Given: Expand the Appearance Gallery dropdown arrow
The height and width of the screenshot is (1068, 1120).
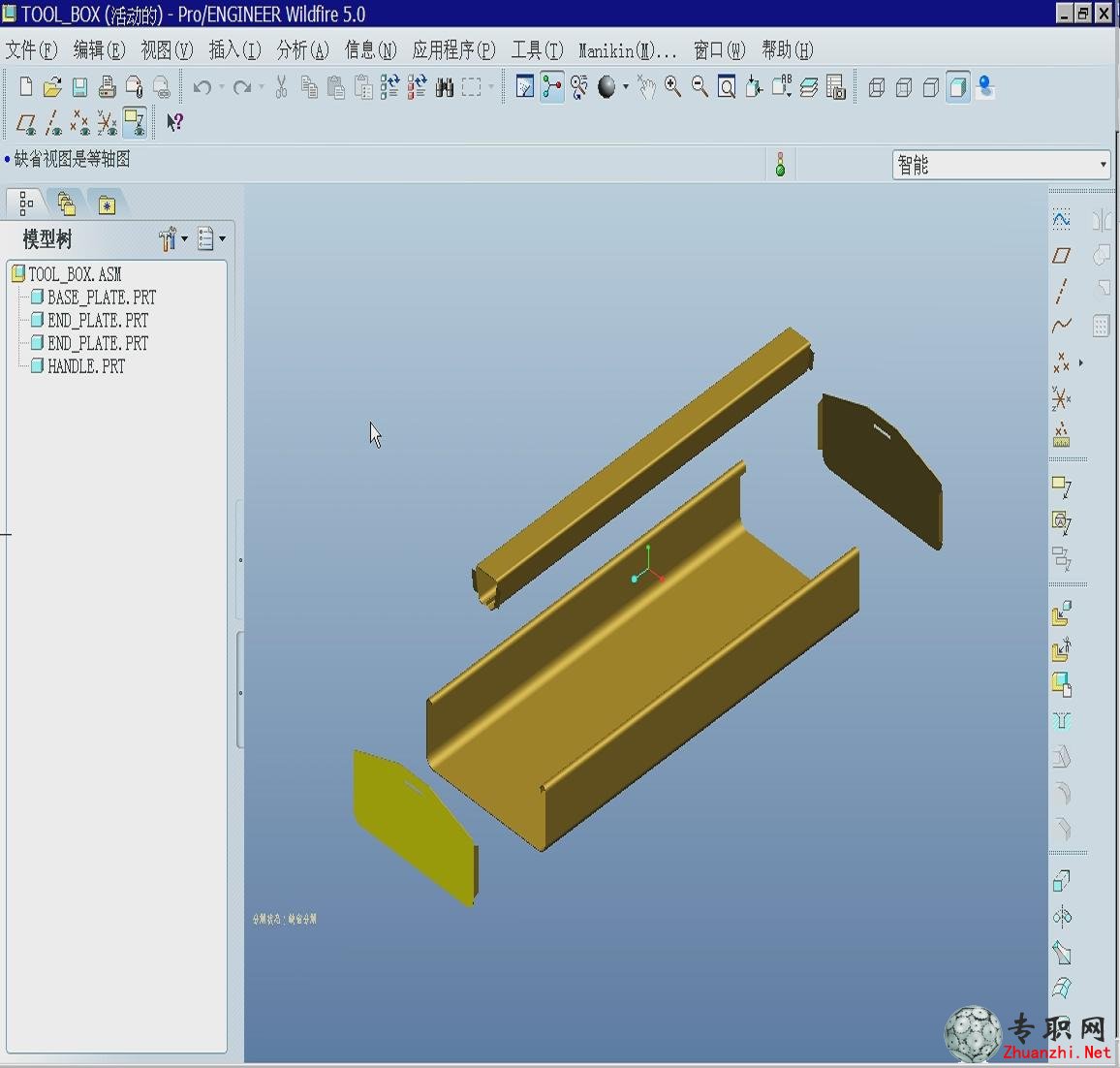Looking at the screenshot, I should pos(626,87).
